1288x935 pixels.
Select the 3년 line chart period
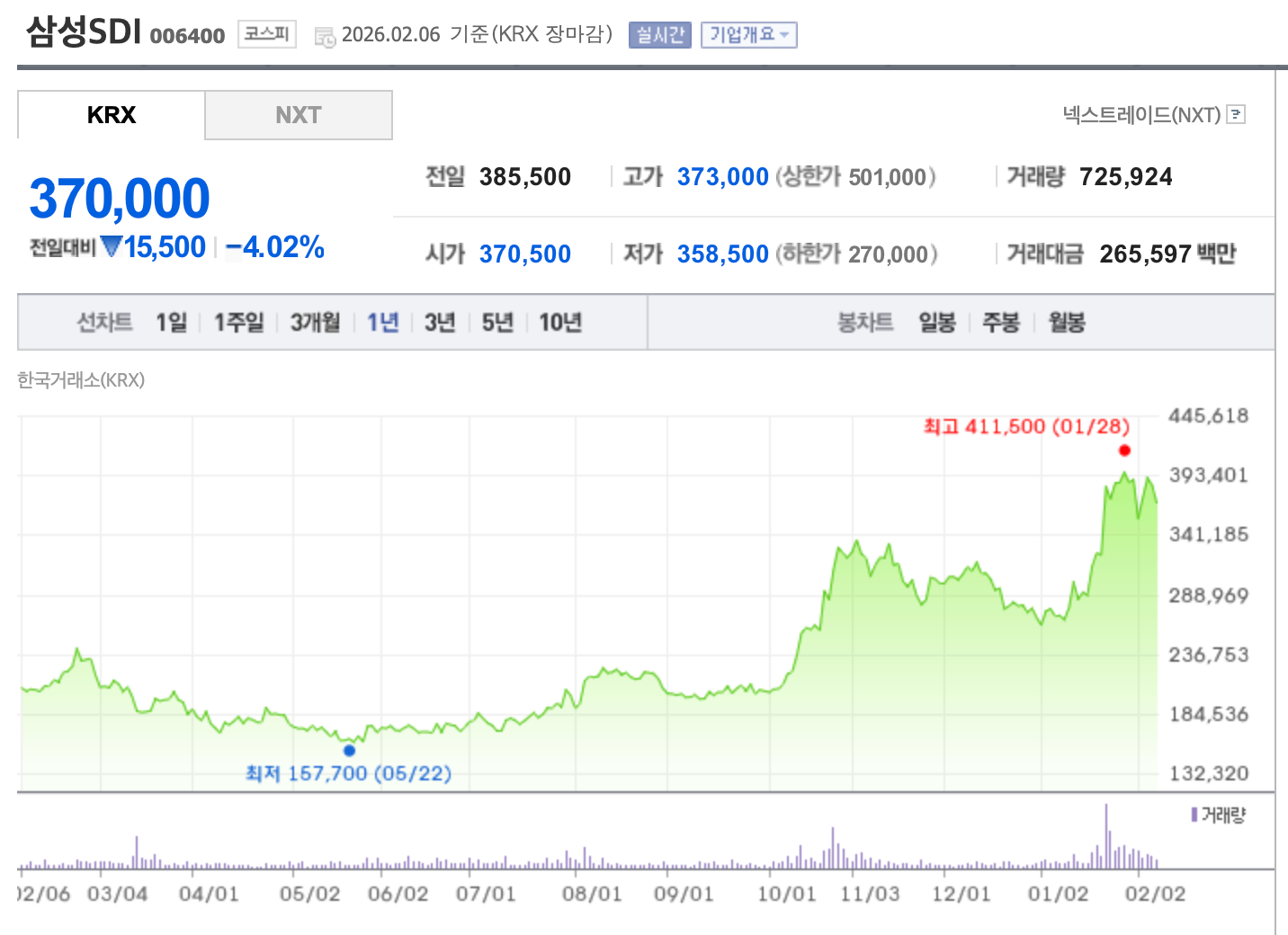pos(441,322)
